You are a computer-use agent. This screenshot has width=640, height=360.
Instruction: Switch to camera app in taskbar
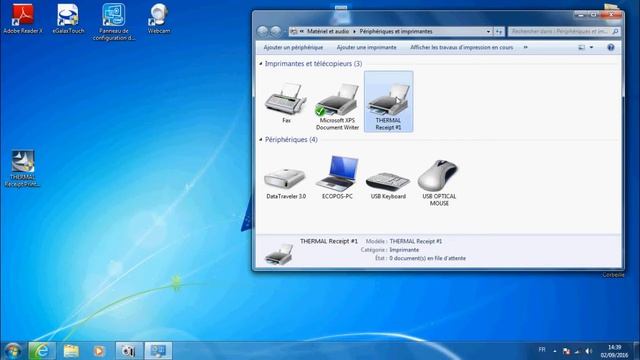coord(129,351)
